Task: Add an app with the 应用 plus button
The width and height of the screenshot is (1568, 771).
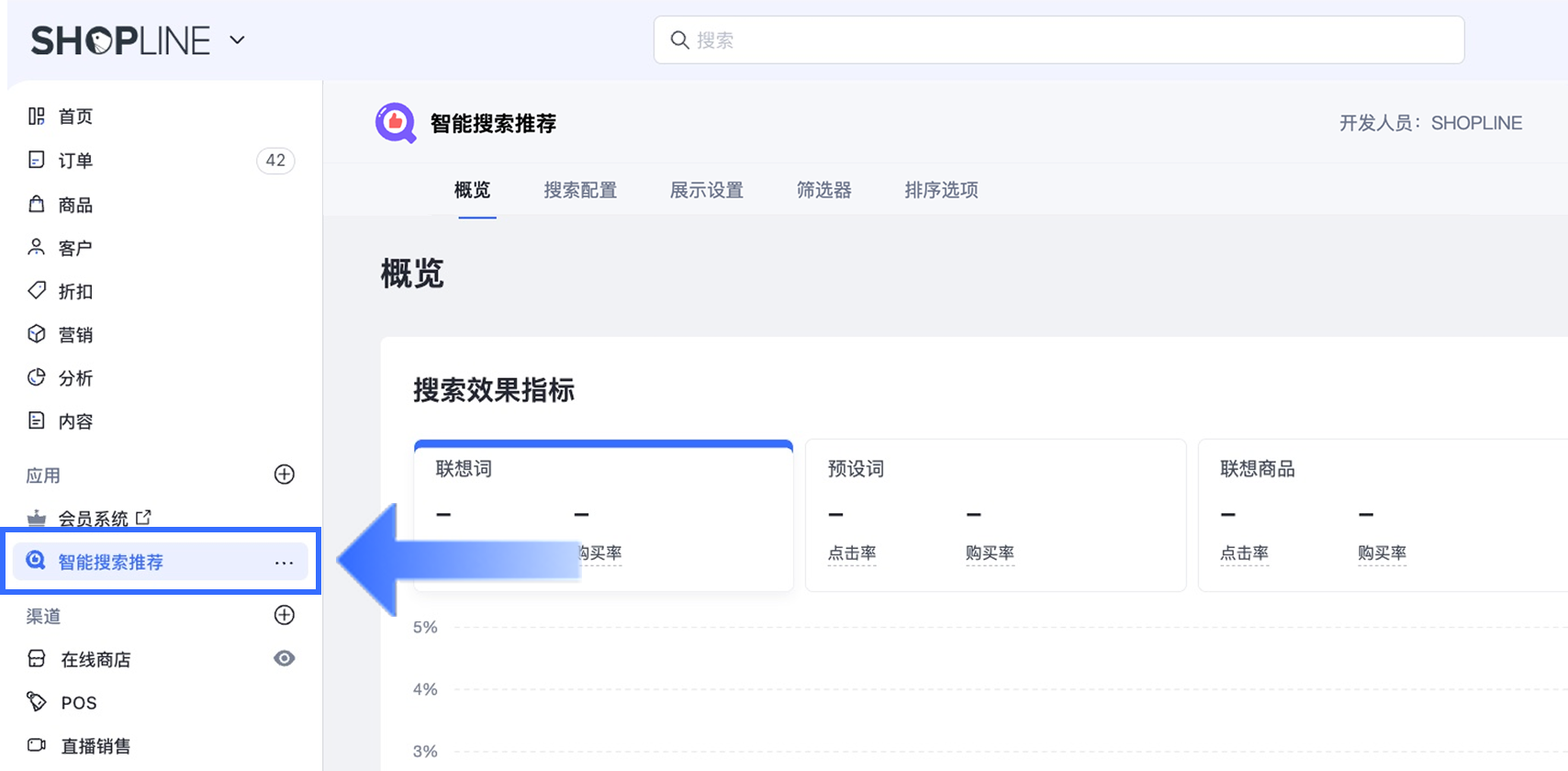Action: click(285, 475)
